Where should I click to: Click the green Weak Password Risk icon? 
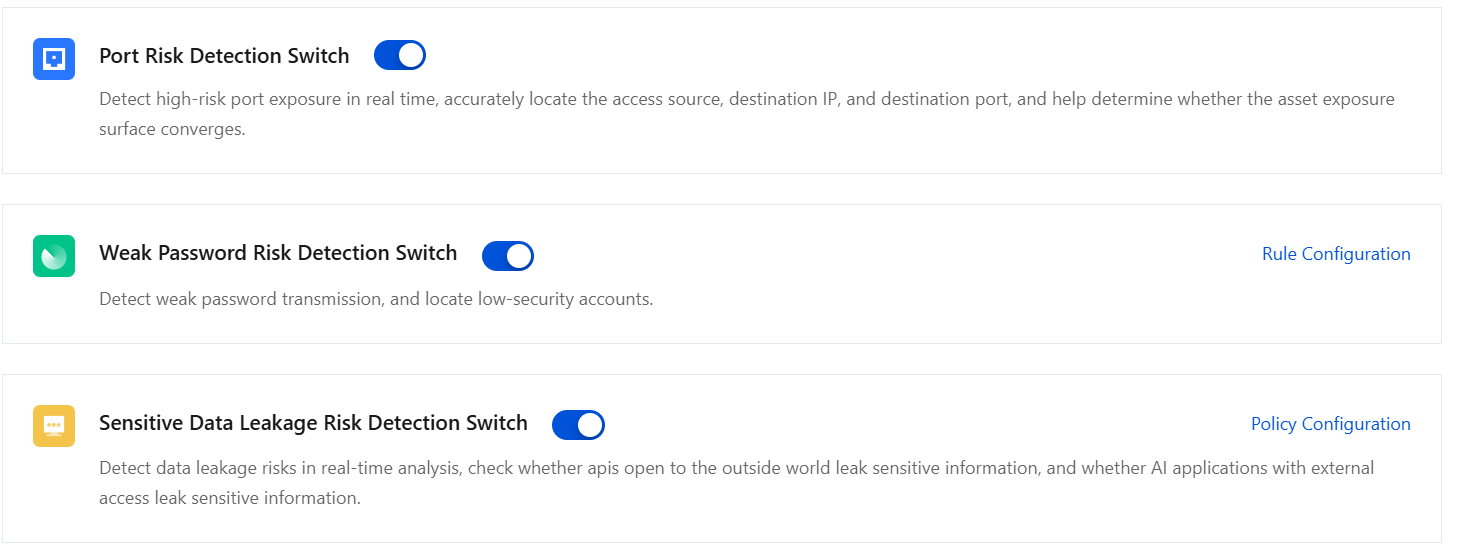[x=54, y=256]
